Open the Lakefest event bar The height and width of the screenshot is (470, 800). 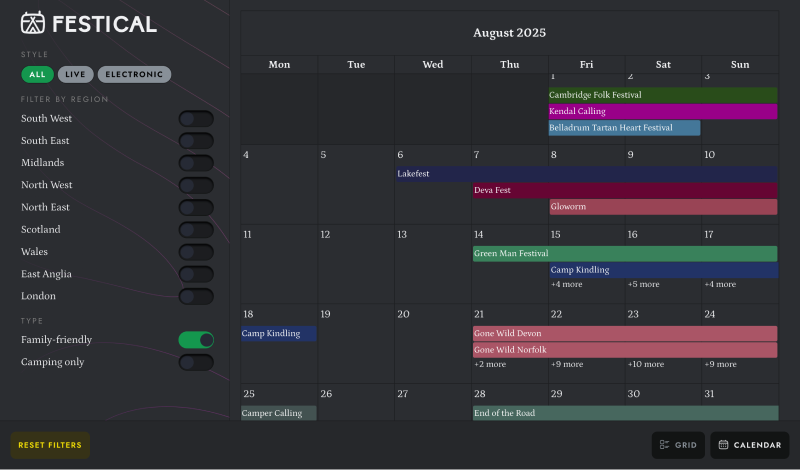tap(587, 174)
